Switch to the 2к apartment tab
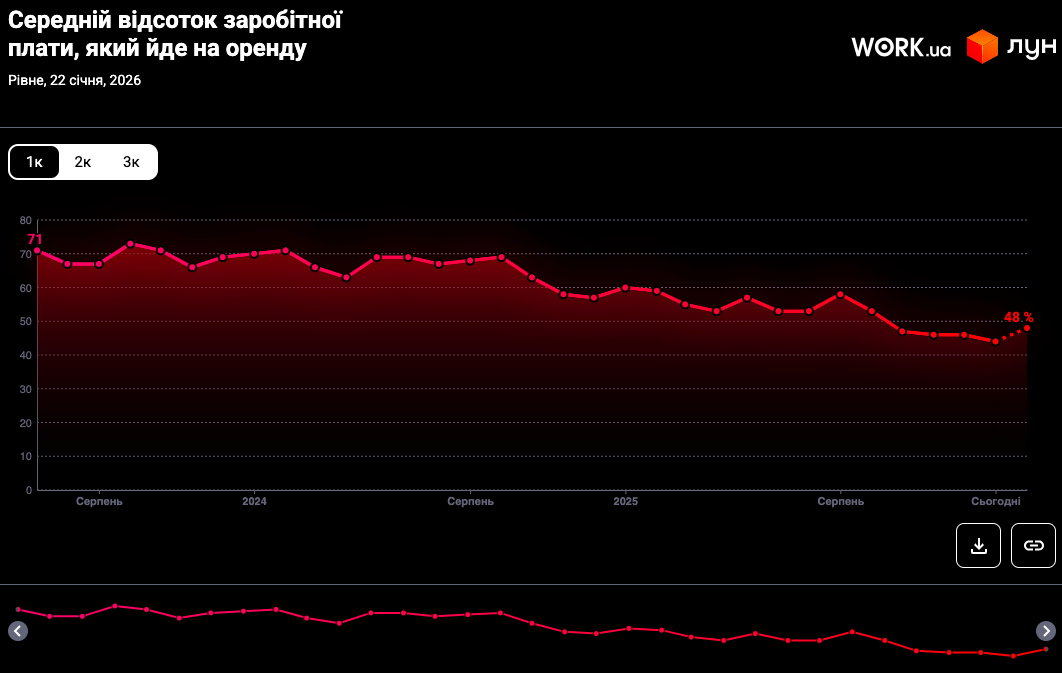 [x=83, y=162]
